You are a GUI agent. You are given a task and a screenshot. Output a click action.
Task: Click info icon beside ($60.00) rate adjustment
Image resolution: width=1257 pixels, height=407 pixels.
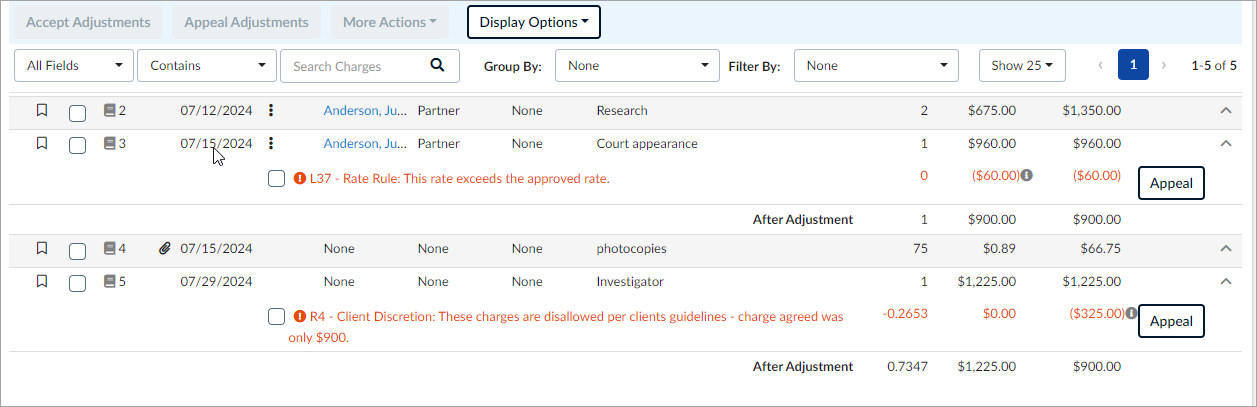coord(1027,175)
